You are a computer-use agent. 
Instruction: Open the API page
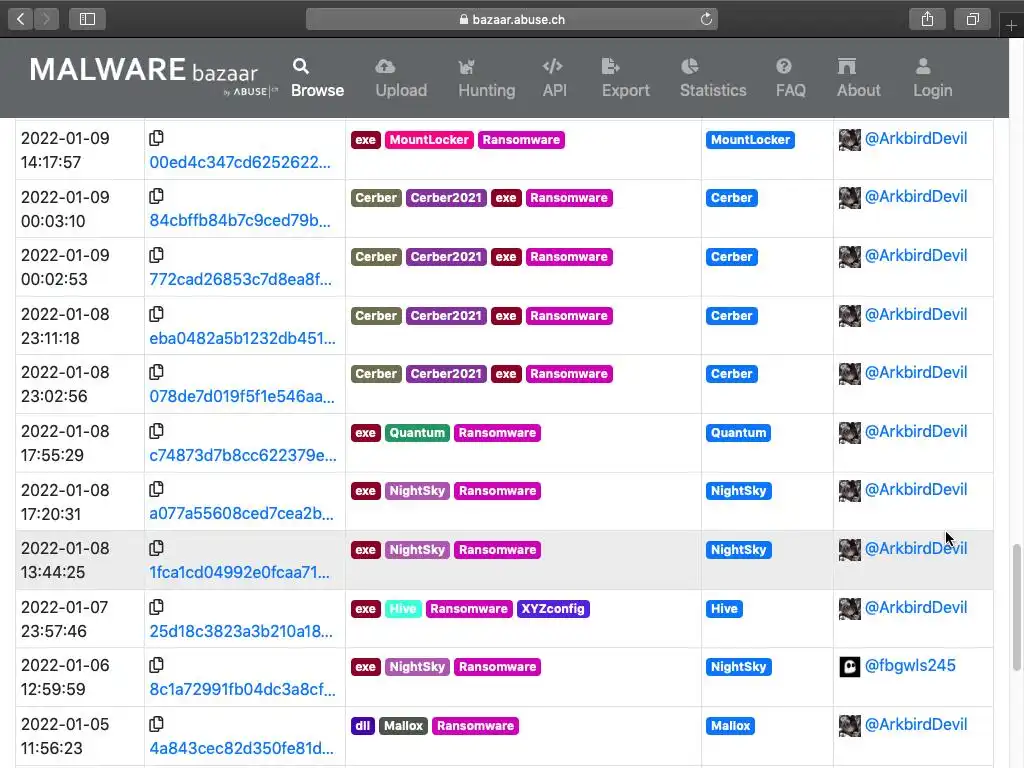554,78
